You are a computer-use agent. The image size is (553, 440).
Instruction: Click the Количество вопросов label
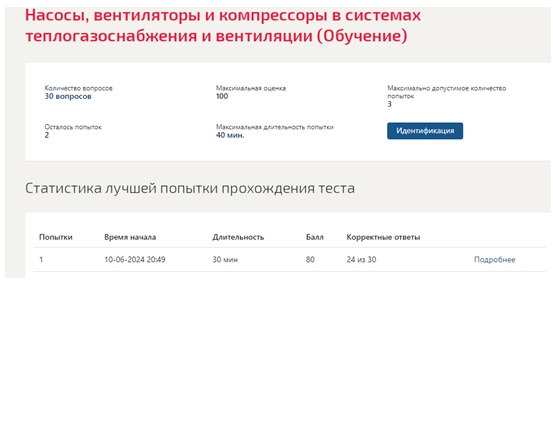[x=78, y=88]
